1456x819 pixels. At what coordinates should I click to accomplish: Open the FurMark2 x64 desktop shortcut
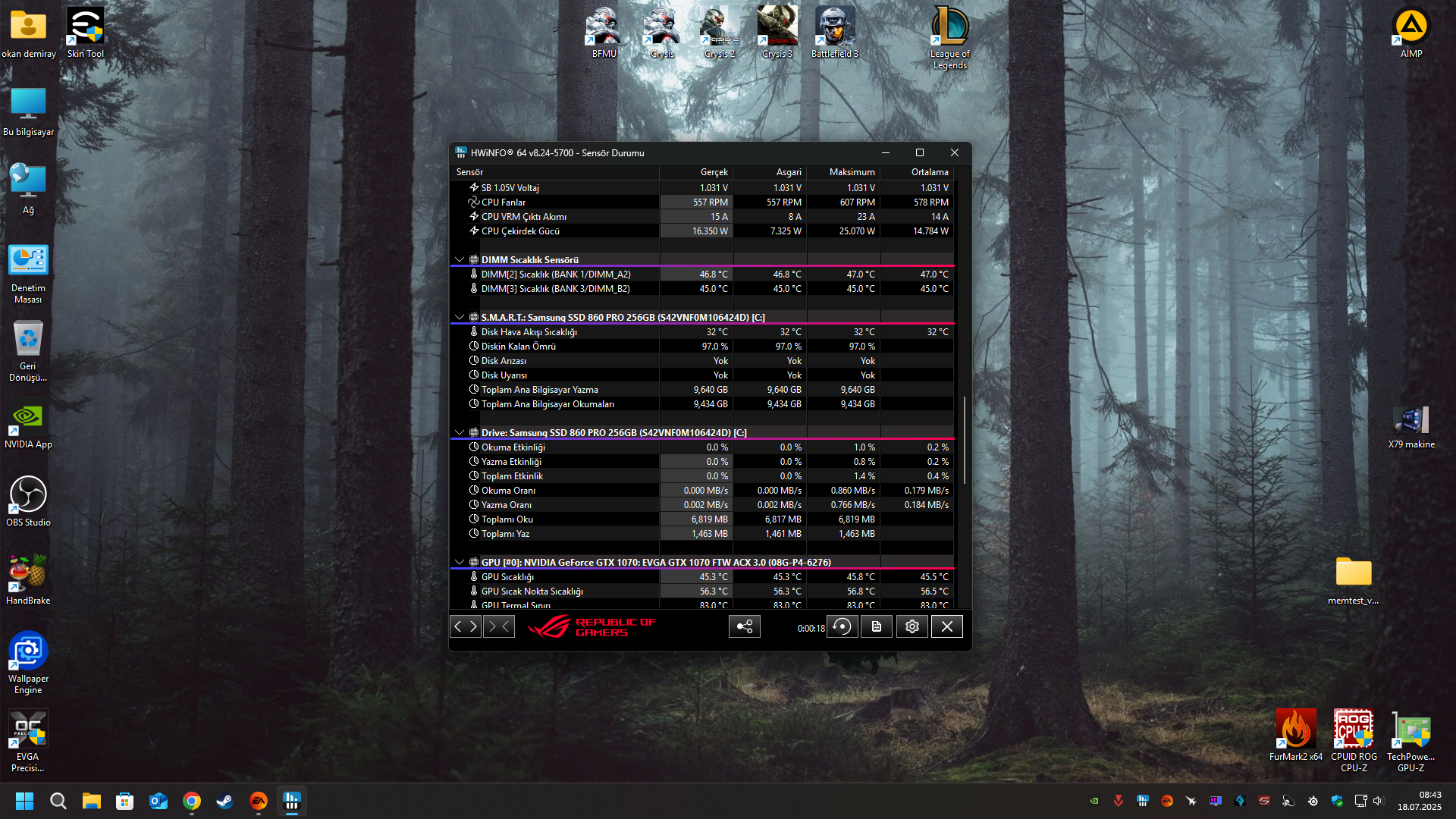[1296, 735]
